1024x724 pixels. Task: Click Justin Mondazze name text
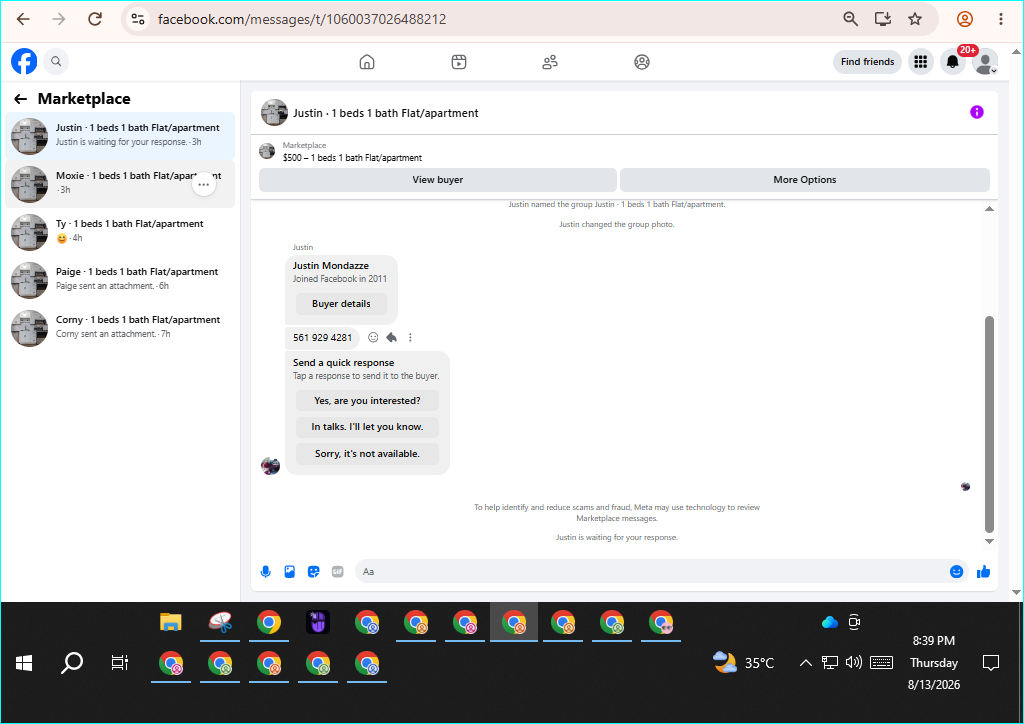pos(330,266)
